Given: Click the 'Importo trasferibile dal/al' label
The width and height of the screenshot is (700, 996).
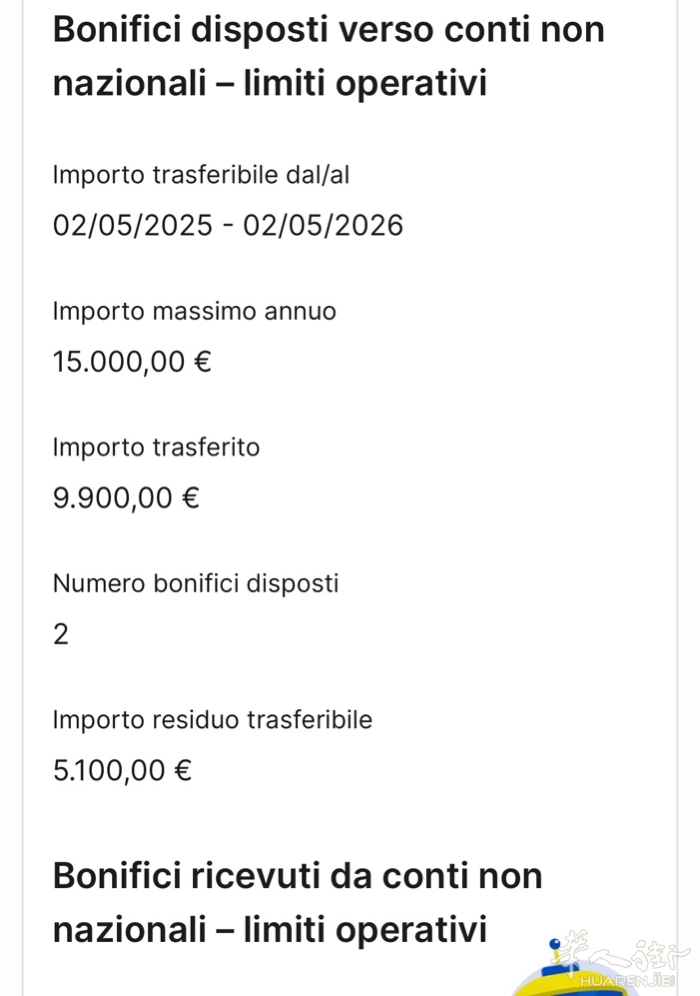Looking at the screenshot, I should click(x=201, y=175).
